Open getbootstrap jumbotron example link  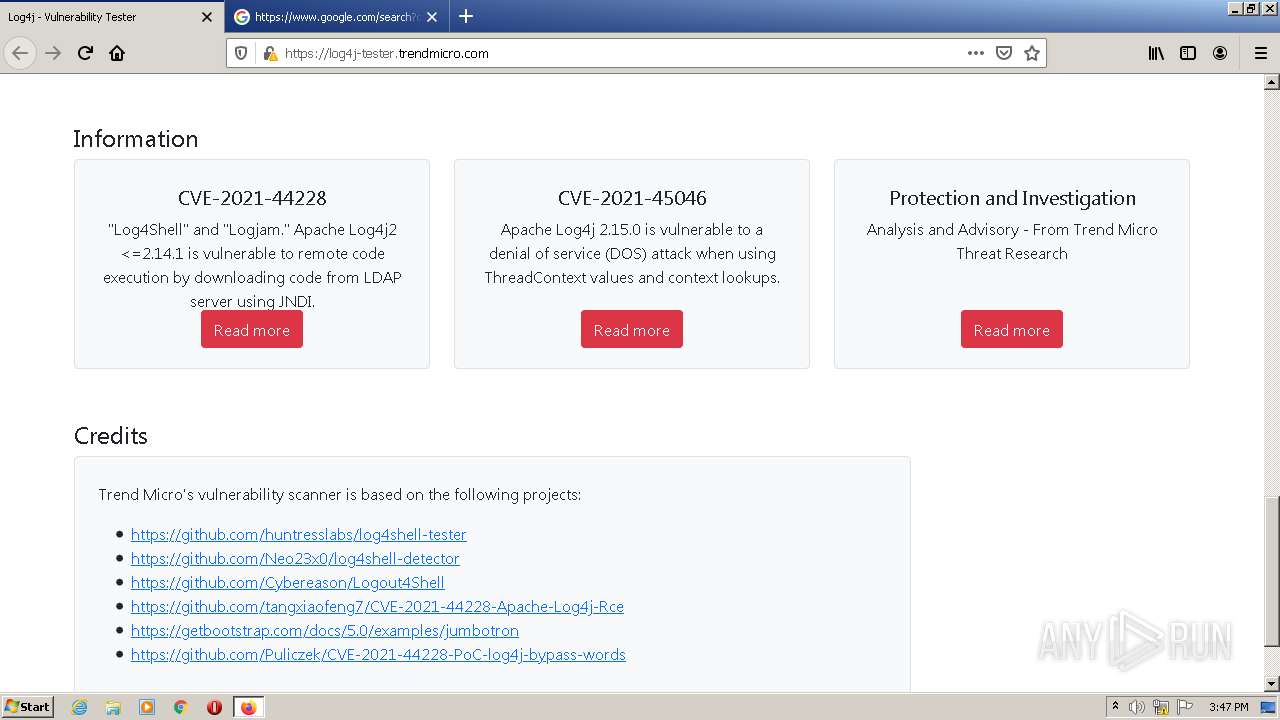[x=324, y=631]
